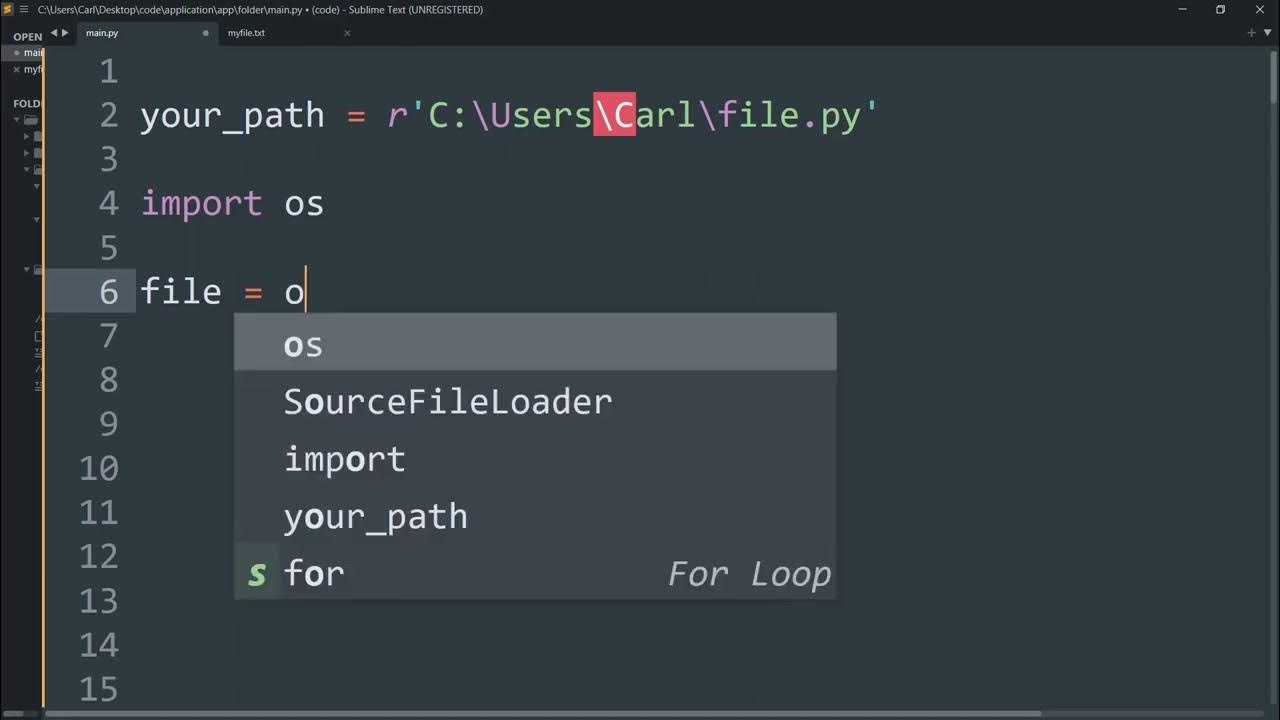
Task: Open the tab list dropdown arrow
Action: 1267,33
